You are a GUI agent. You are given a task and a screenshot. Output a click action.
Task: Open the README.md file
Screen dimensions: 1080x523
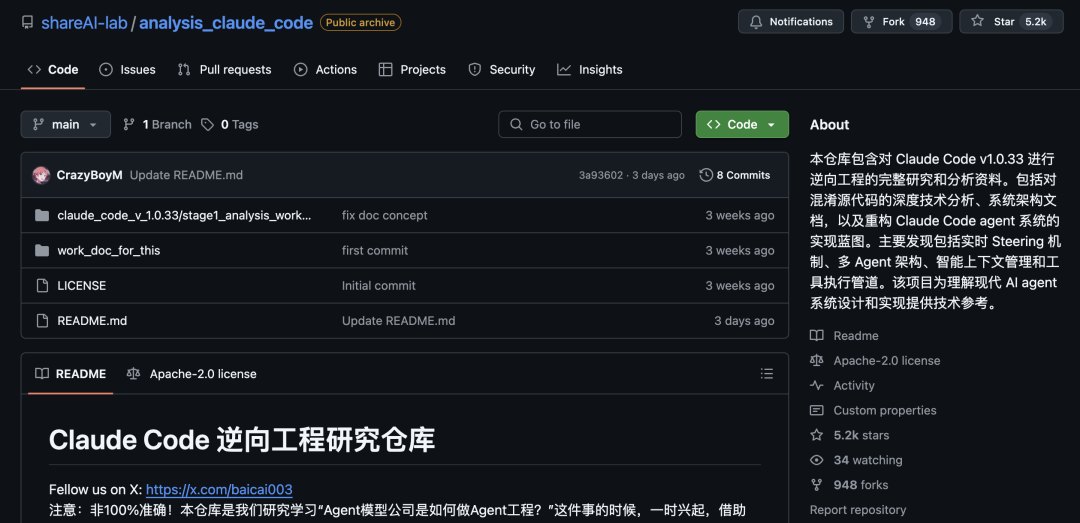(92, 320)
